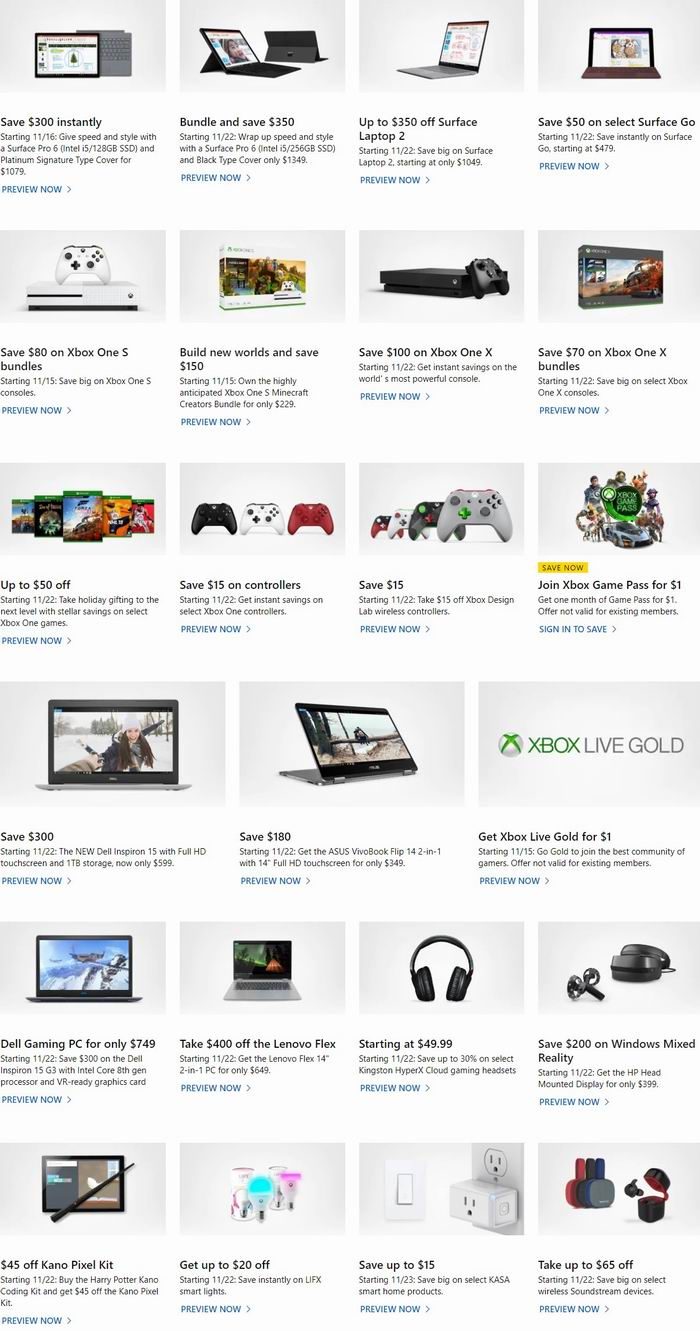
Task: Click the LIFX smart lights image
Action: coord(262,1190)
